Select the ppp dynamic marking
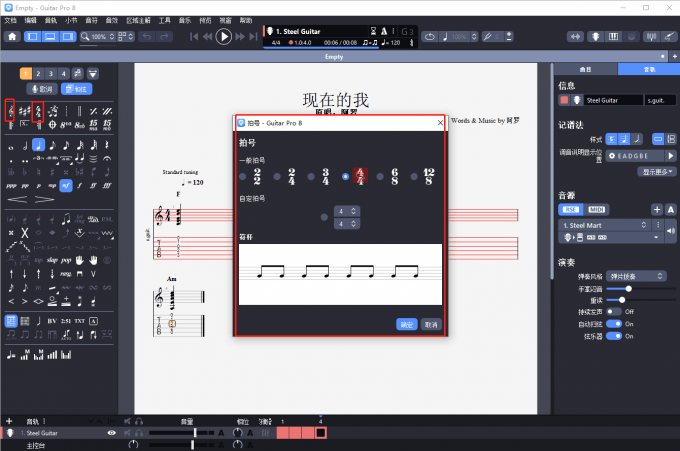 pyautogui.click(x=11, y=186)
